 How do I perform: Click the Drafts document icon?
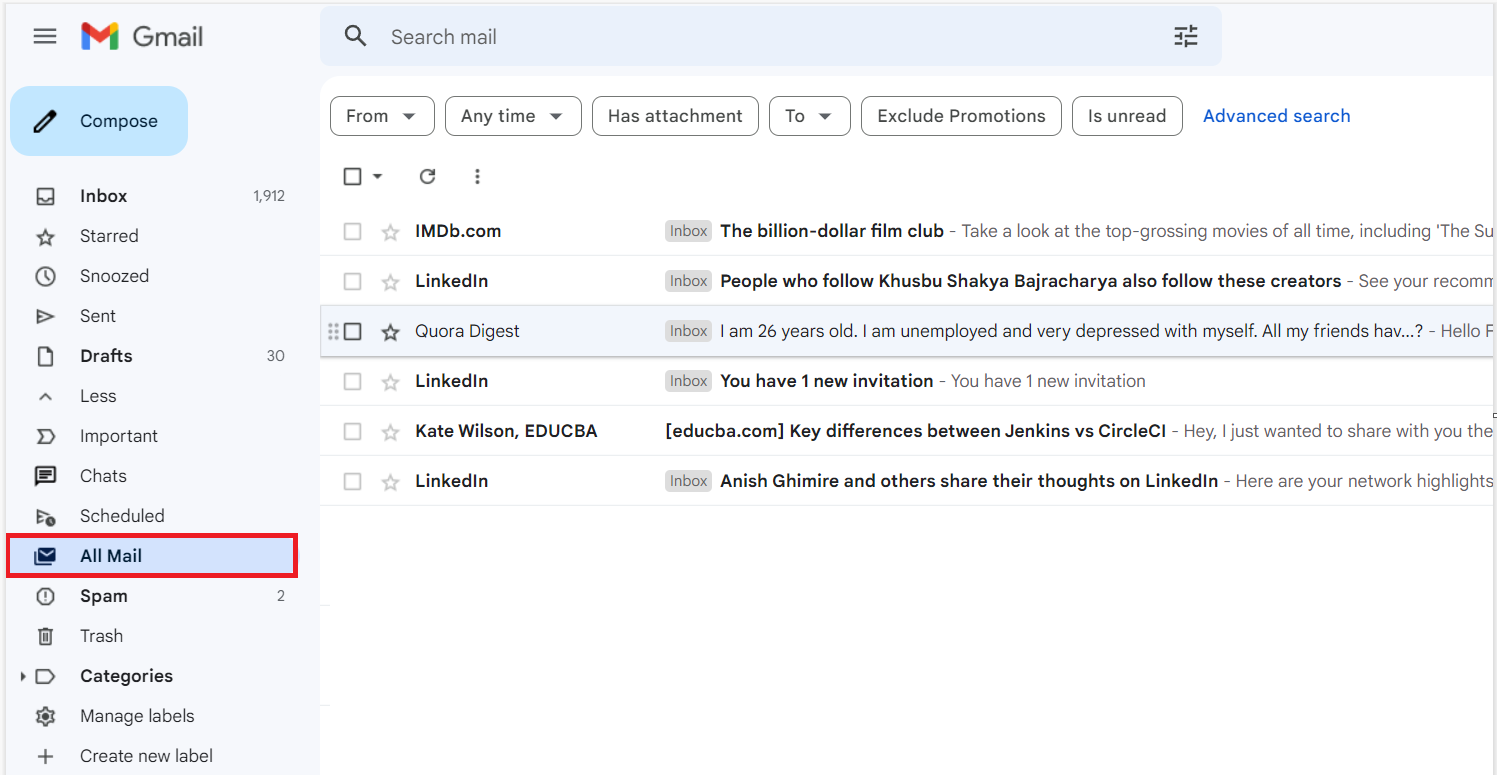coord(45,356)
